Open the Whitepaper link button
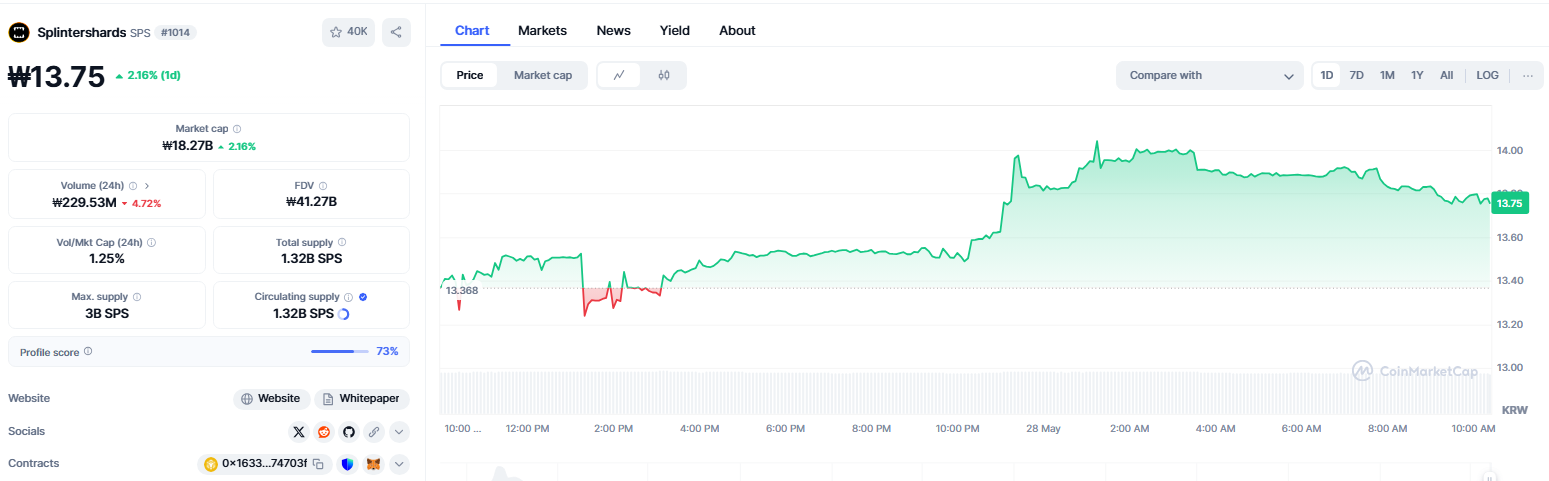Screen dimensions: 1549x481 [361, 399]
